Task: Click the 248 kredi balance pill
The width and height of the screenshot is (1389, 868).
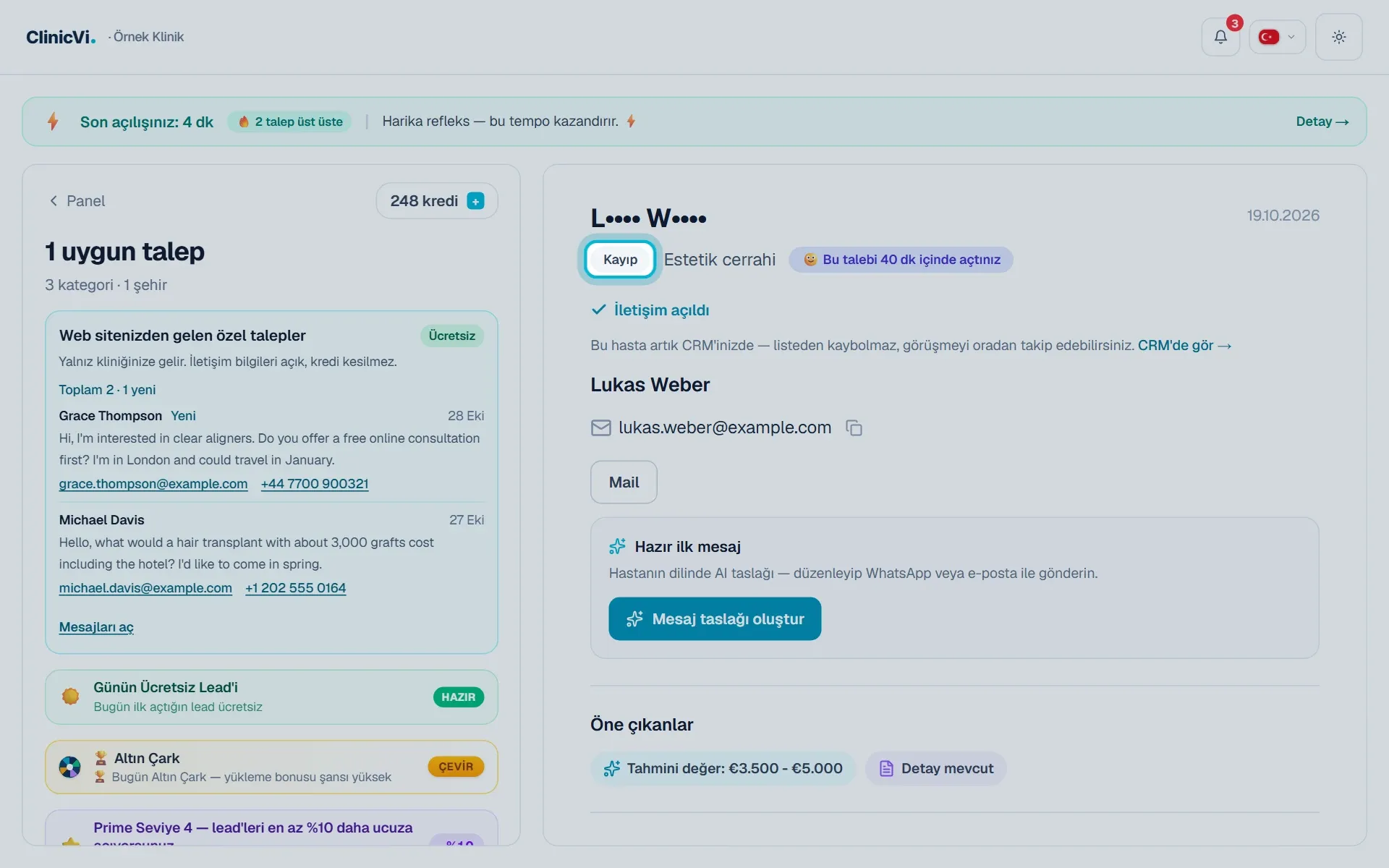Action: pos(437,201)
